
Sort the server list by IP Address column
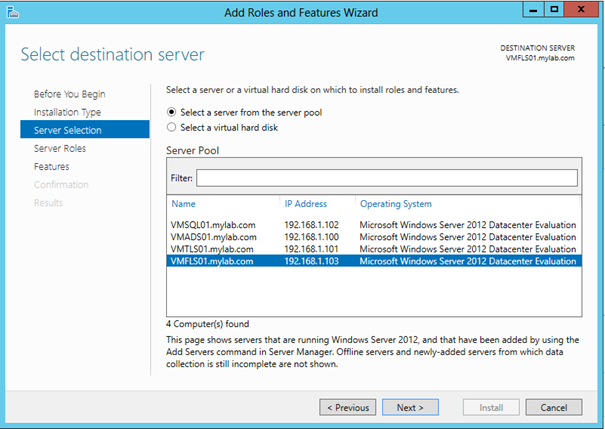point(306,204)
